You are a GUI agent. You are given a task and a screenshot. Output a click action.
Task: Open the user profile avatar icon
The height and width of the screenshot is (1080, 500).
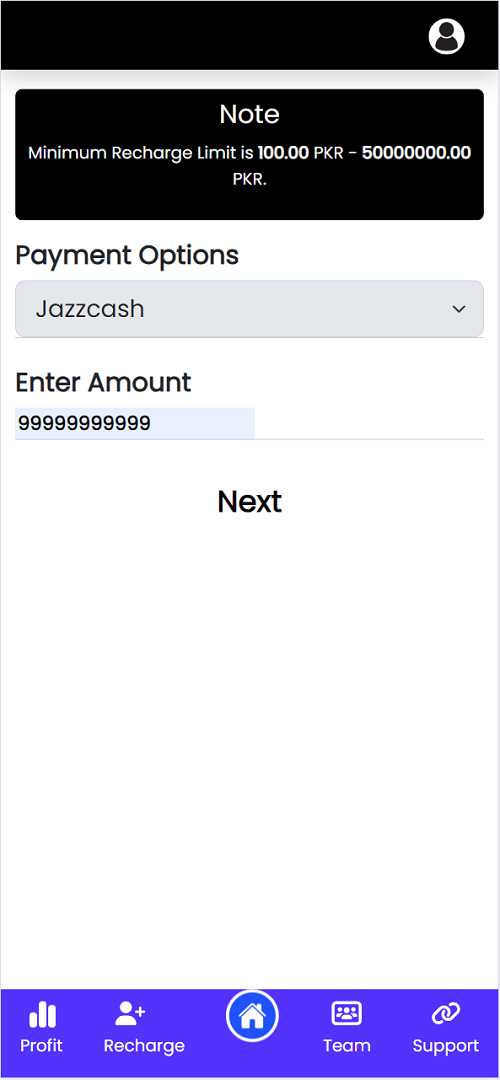coord(446,36)
